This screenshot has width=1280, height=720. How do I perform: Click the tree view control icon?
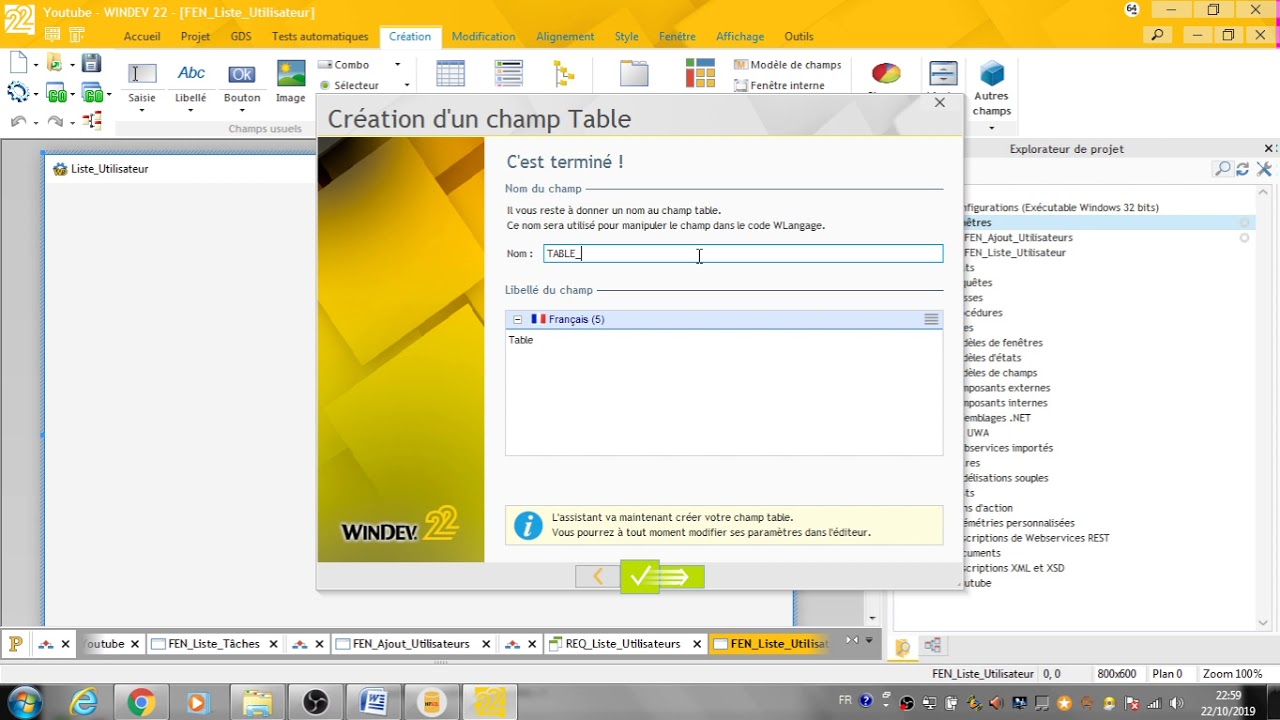[564, 74]
